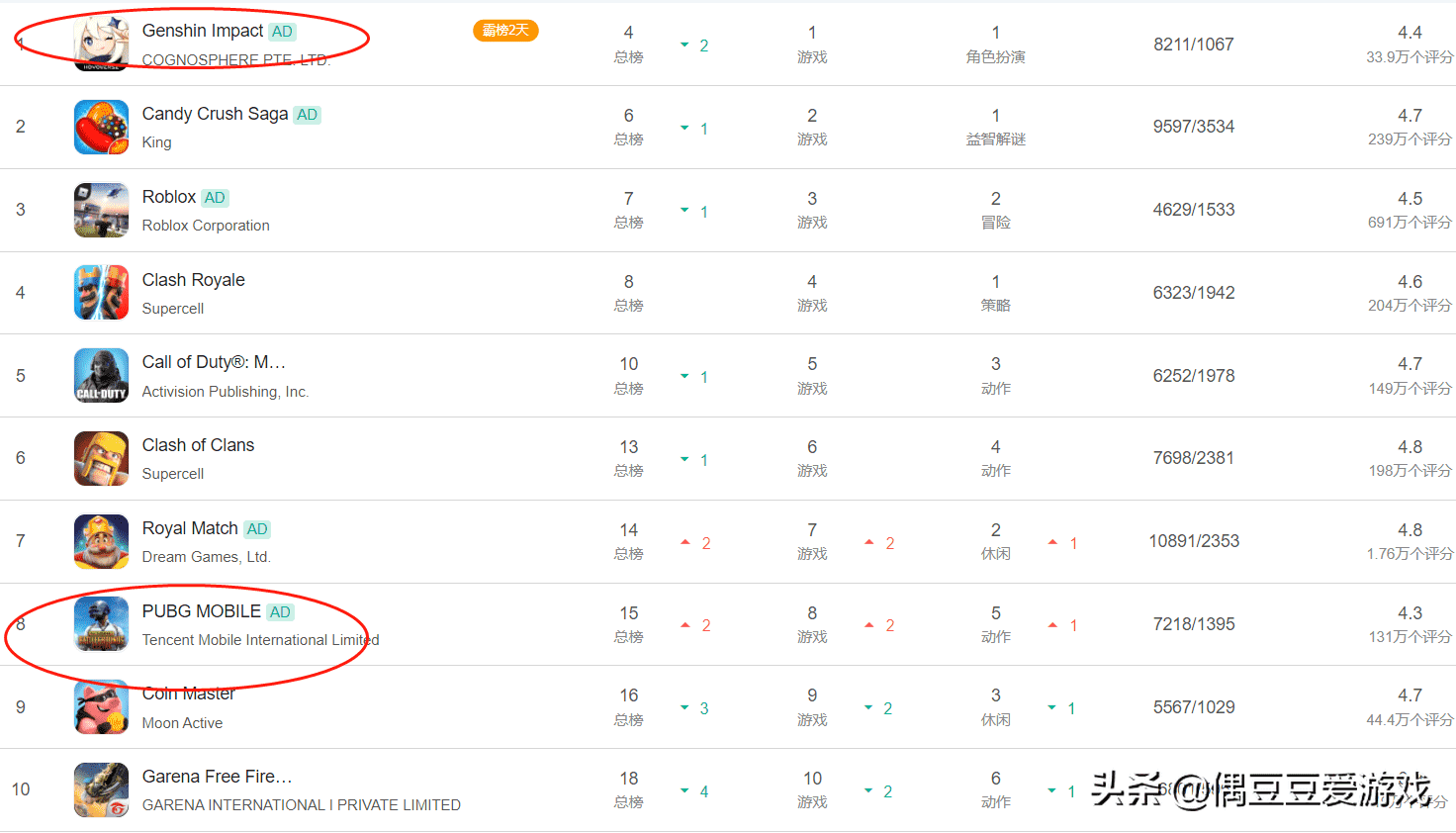Click the AD badge beside Candy Crush Saga
This screenshot has width=1456, height=833.
pos(308,115)
